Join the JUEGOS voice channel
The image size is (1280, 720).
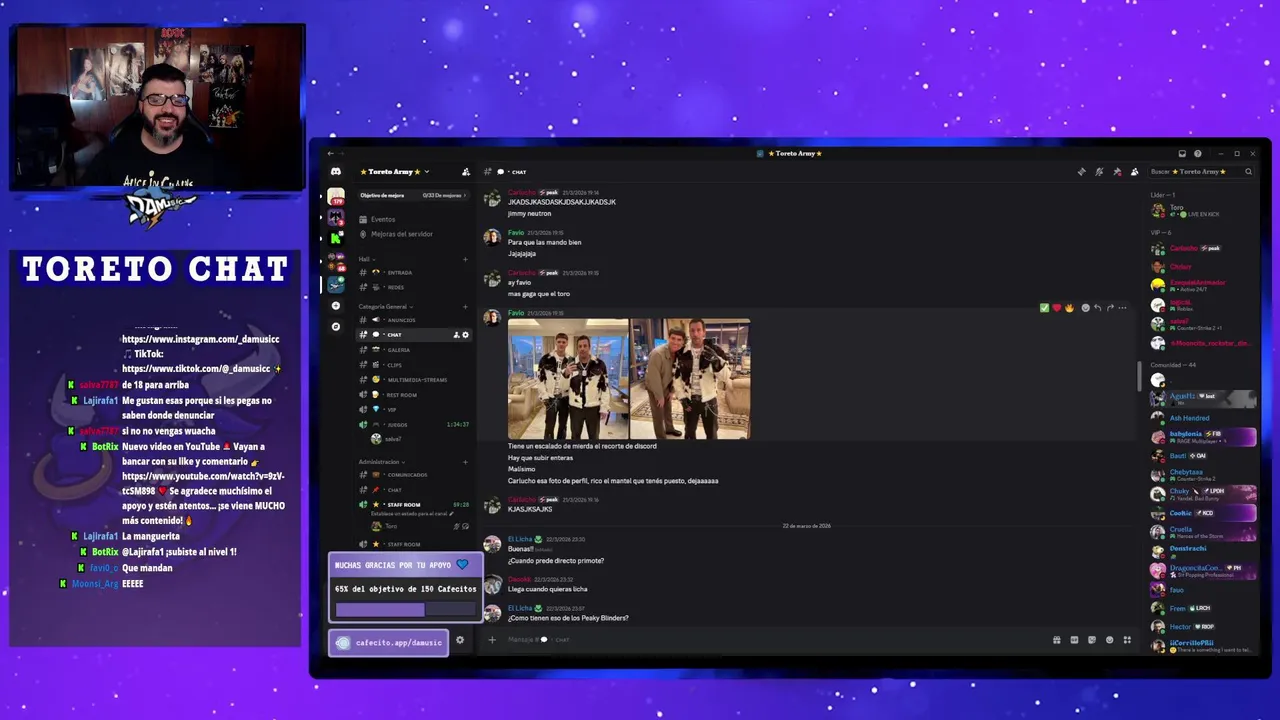[414, 425]
